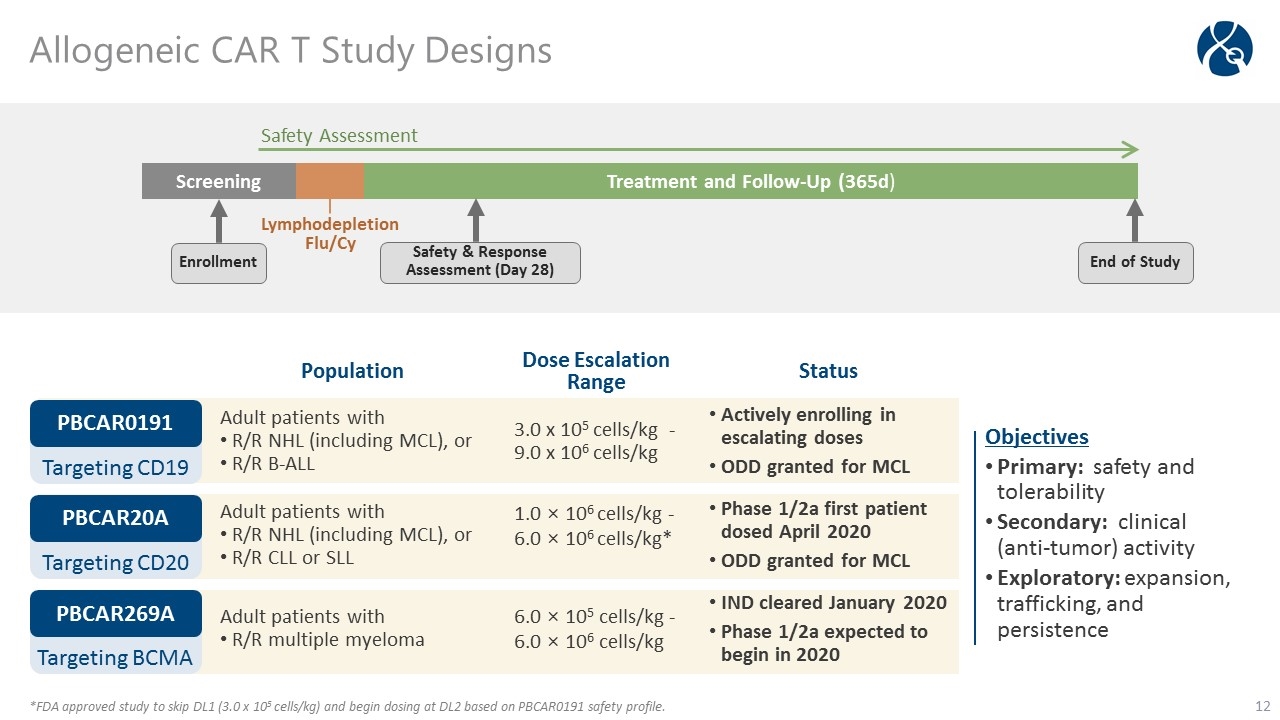Click the Targeting CD20 label

pyautogui.click(x=115, y=562)
